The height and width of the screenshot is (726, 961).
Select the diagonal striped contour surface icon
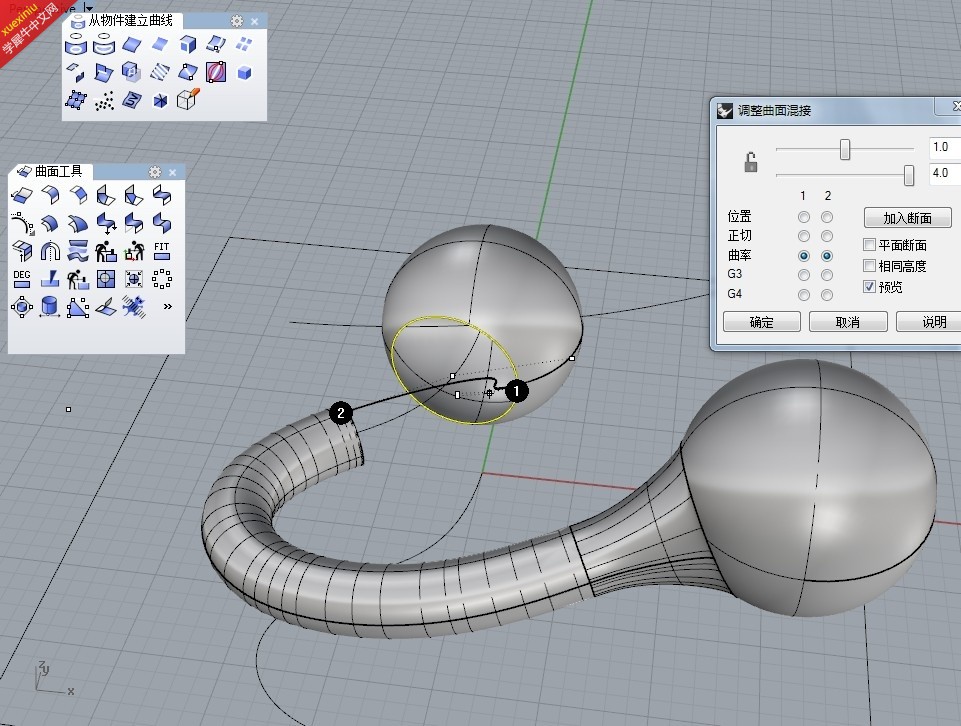tap(160, 72)
